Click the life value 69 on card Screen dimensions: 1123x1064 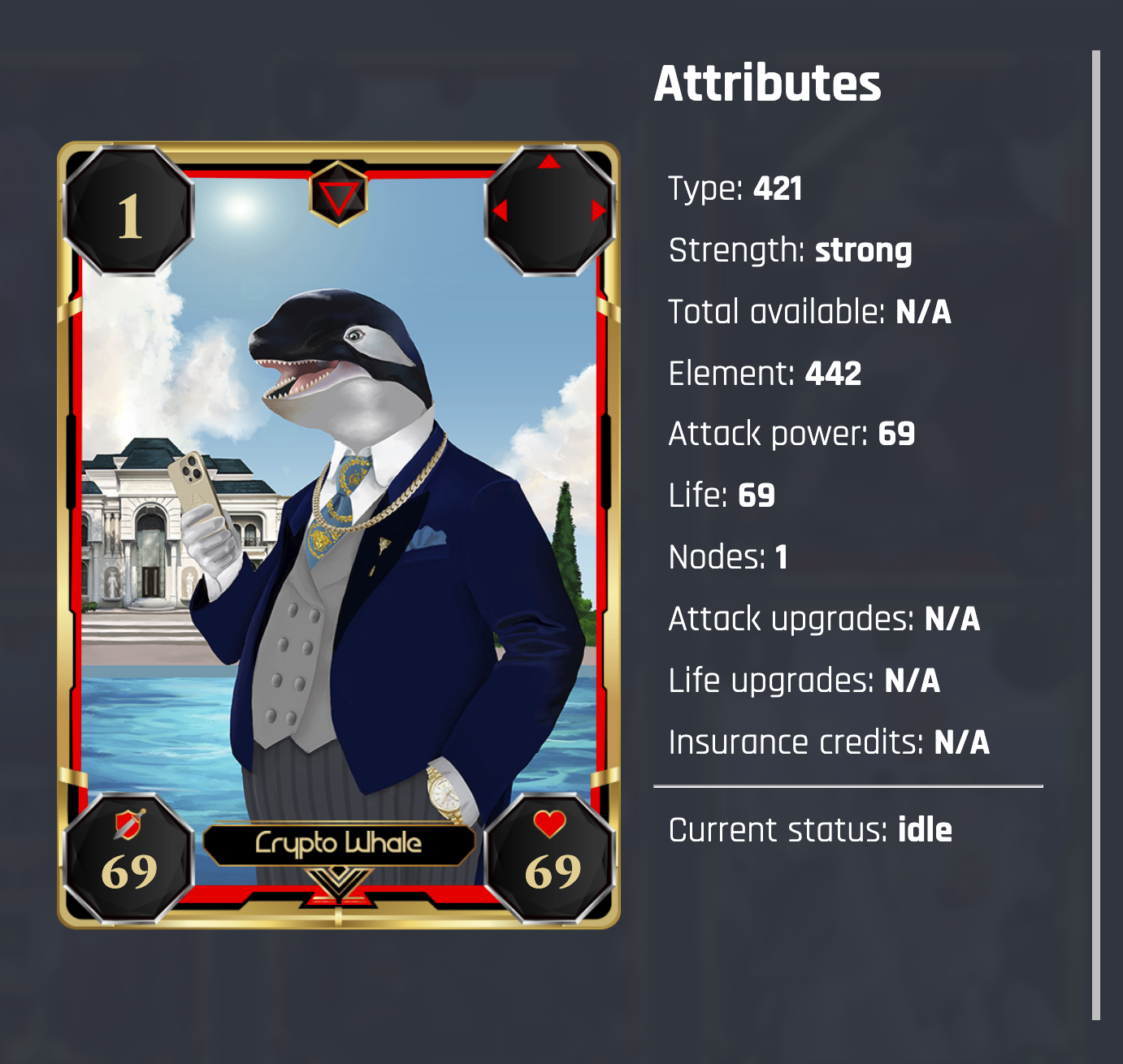(553, 872)
